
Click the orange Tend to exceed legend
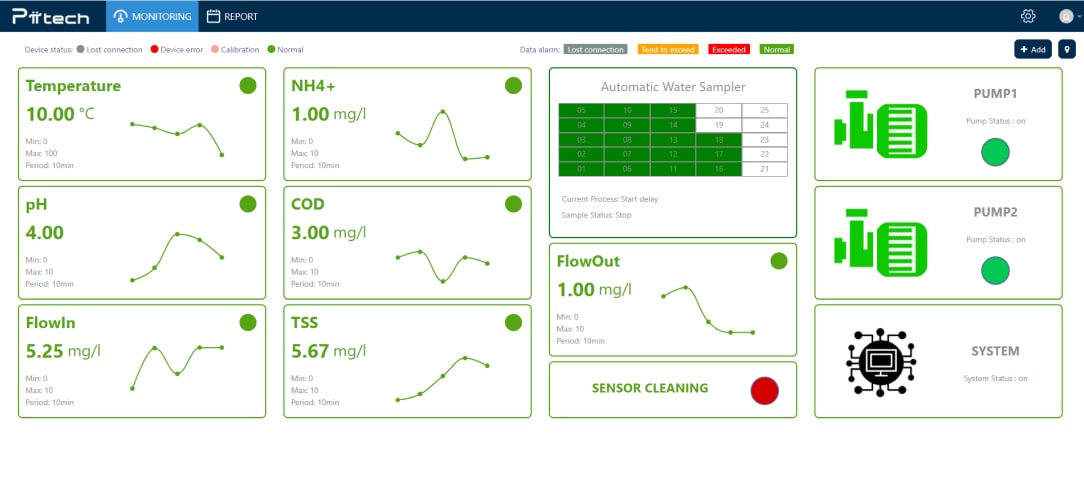tap(668, 50)
